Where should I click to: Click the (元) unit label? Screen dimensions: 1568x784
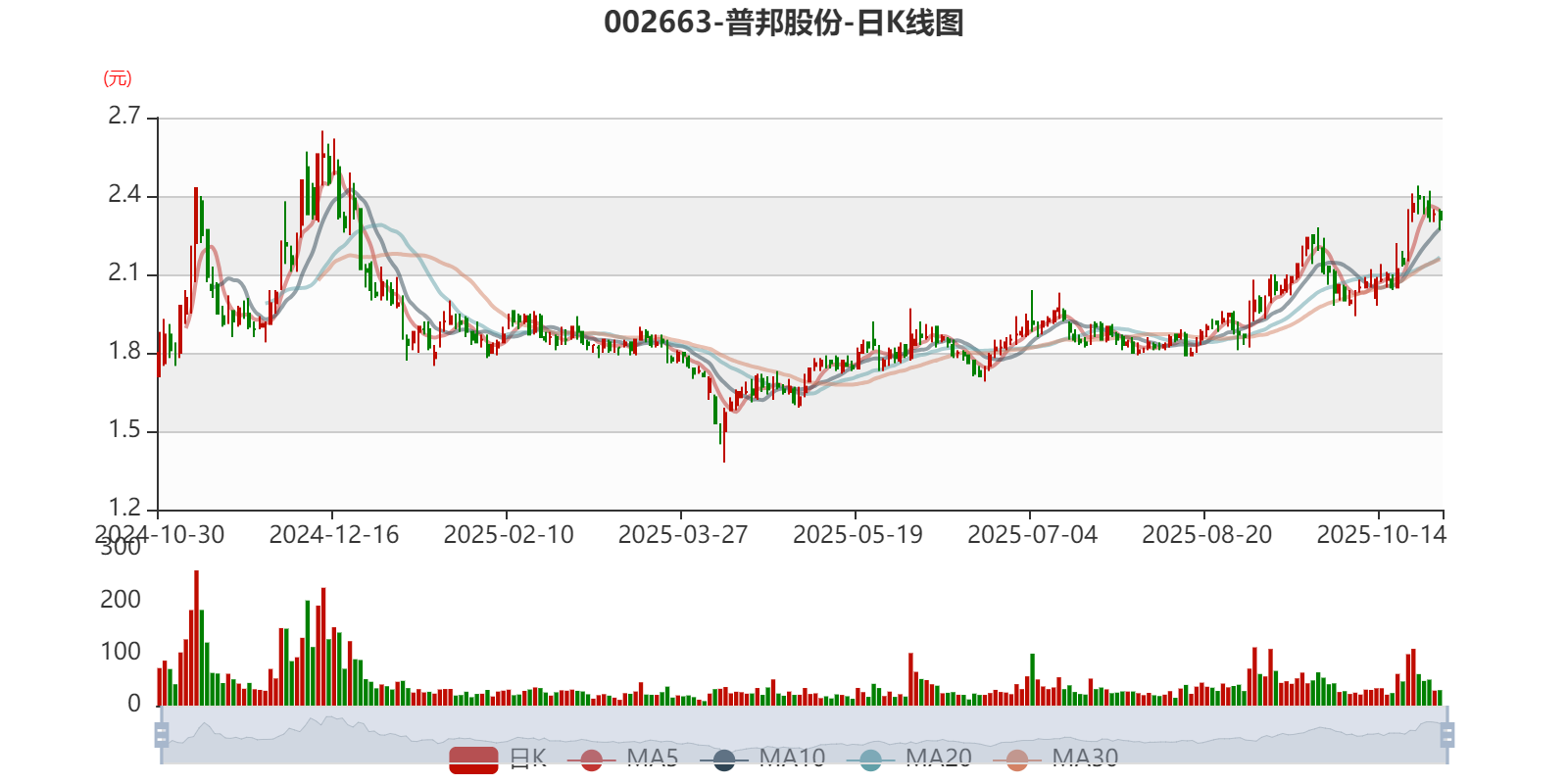[118, 79]
